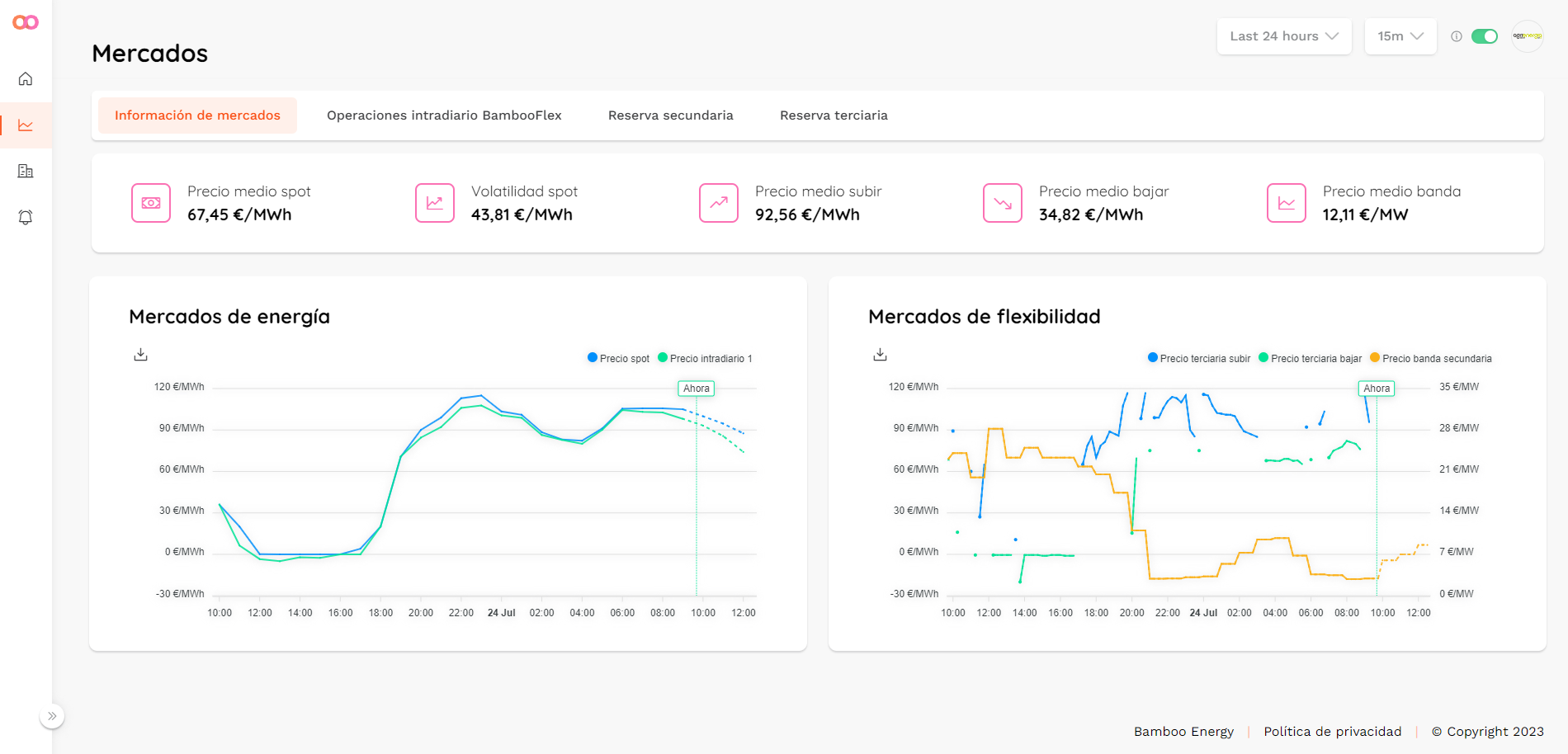Download the Mercados de energía chart
Viewport: 1568px width, 754px height.
141,355
